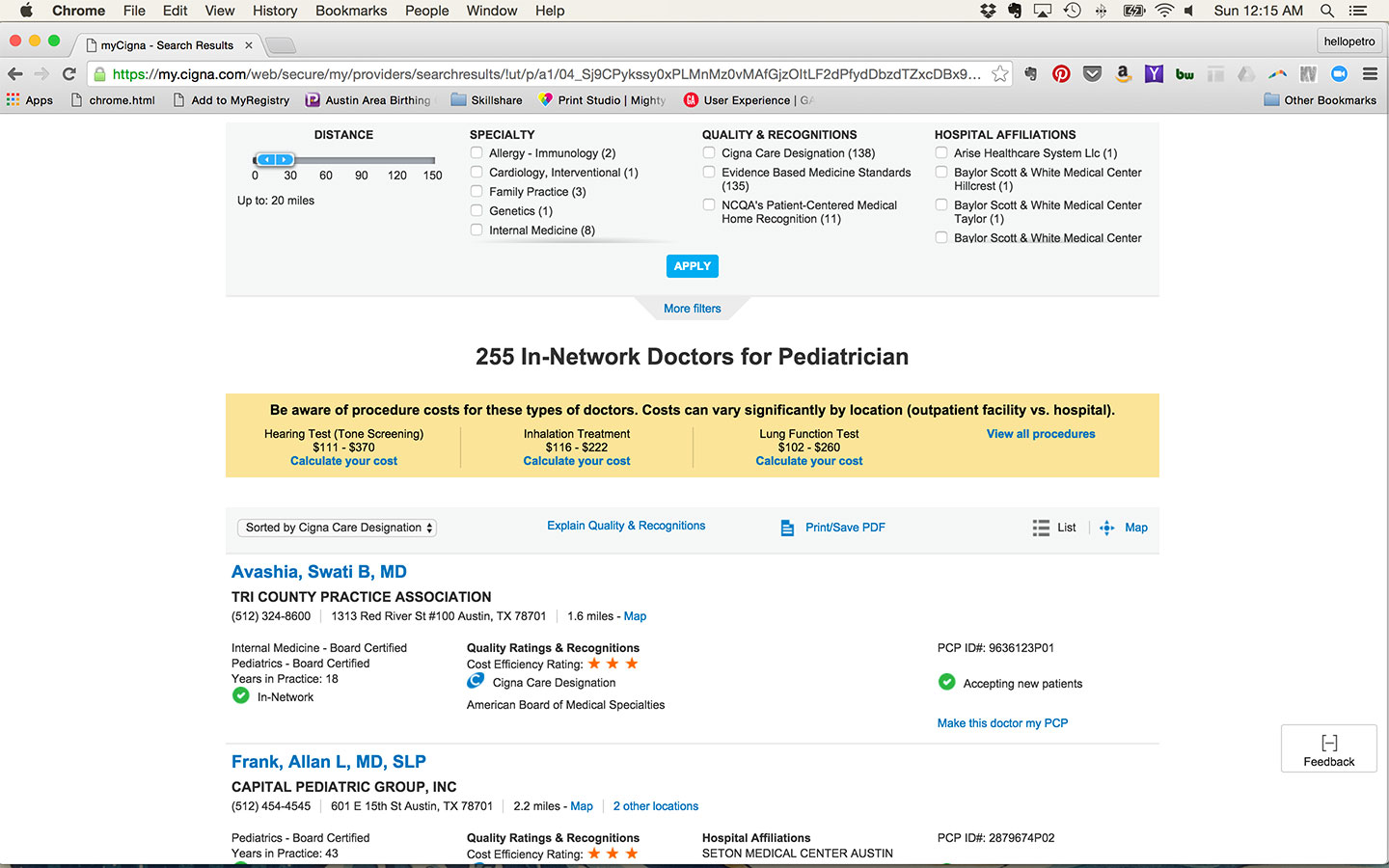Click View all procedures link

(x=1041, y=434)
